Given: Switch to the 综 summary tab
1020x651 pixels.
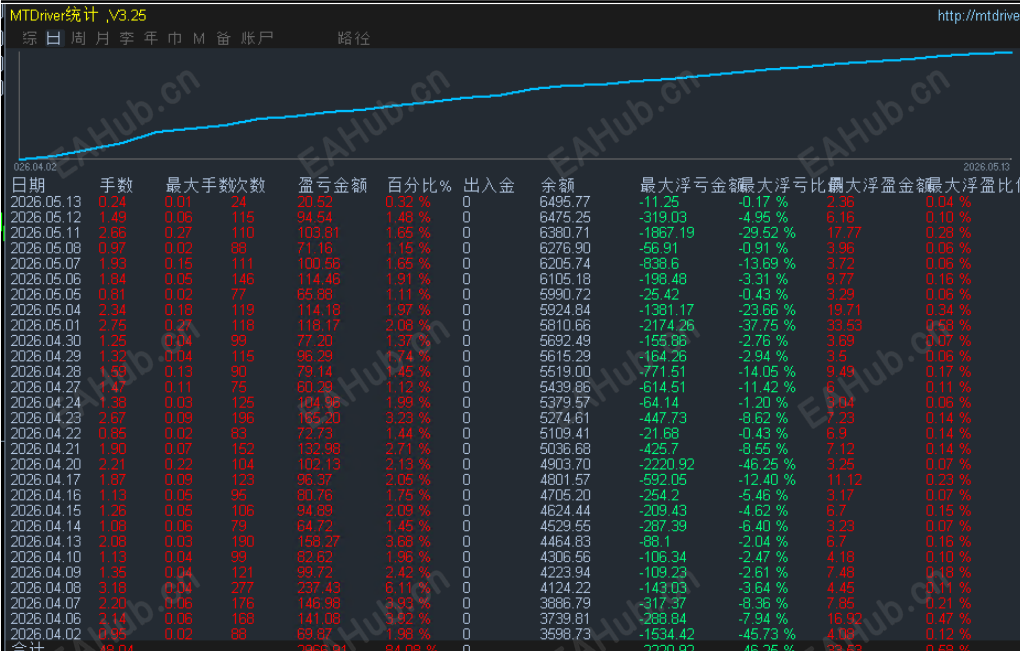Looking at the screenshot, I should (29, 38).
